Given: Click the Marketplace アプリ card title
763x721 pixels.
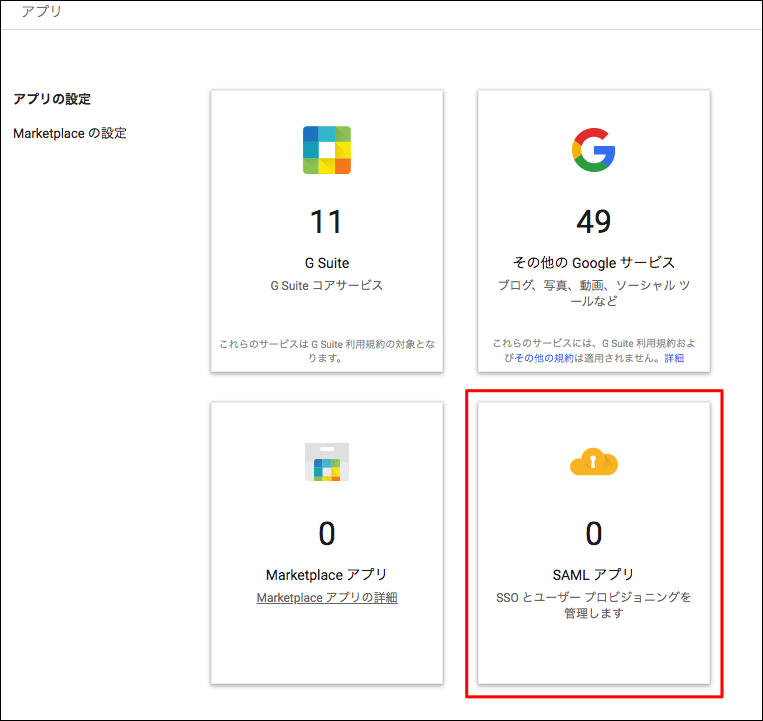Looking at the screenshot, I should point(327,575).
